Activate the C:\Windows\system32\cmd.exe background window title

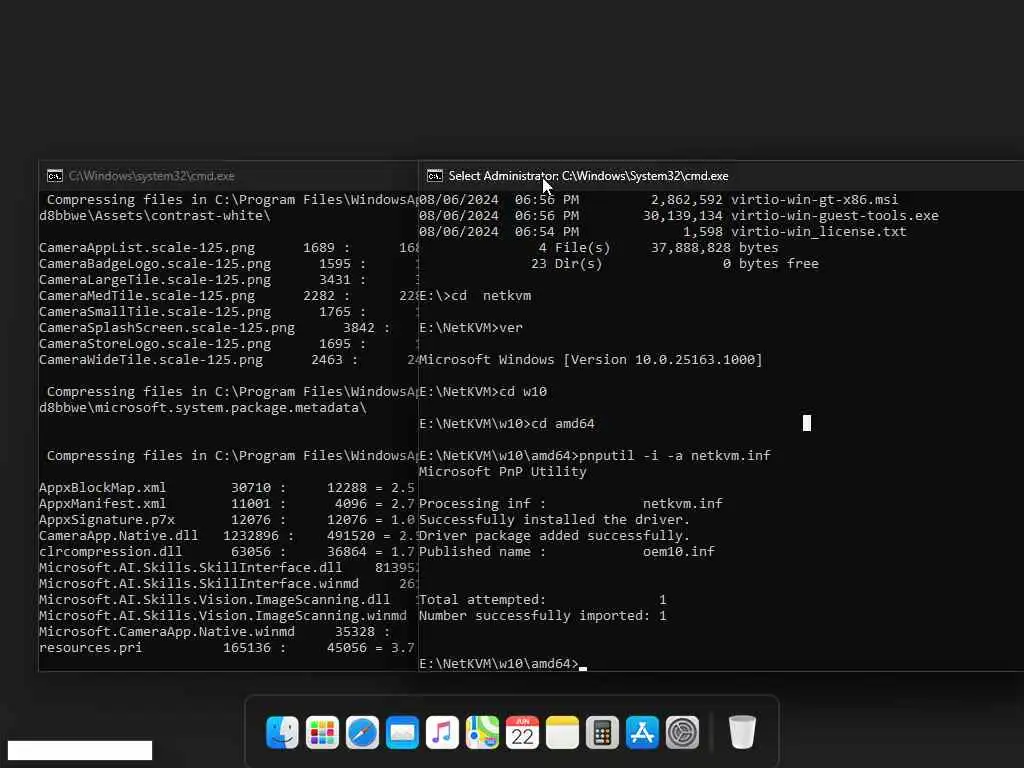click(152, 176)
